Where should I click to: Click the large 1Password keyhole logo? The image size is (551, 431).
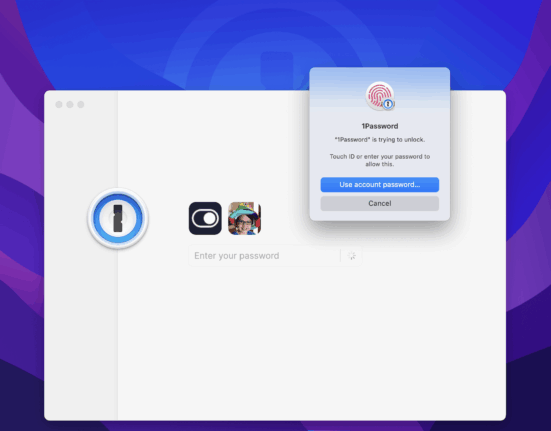[x=118, y=218]
